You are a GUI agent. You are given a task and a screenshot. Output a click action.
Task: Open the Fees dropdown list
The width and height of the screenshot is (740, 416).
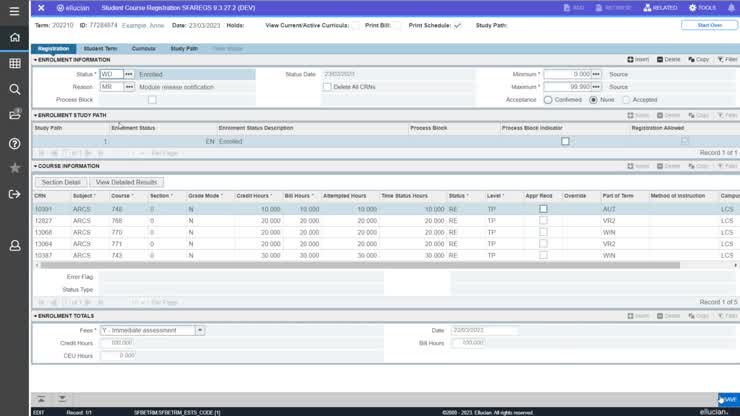pos(200,330)
